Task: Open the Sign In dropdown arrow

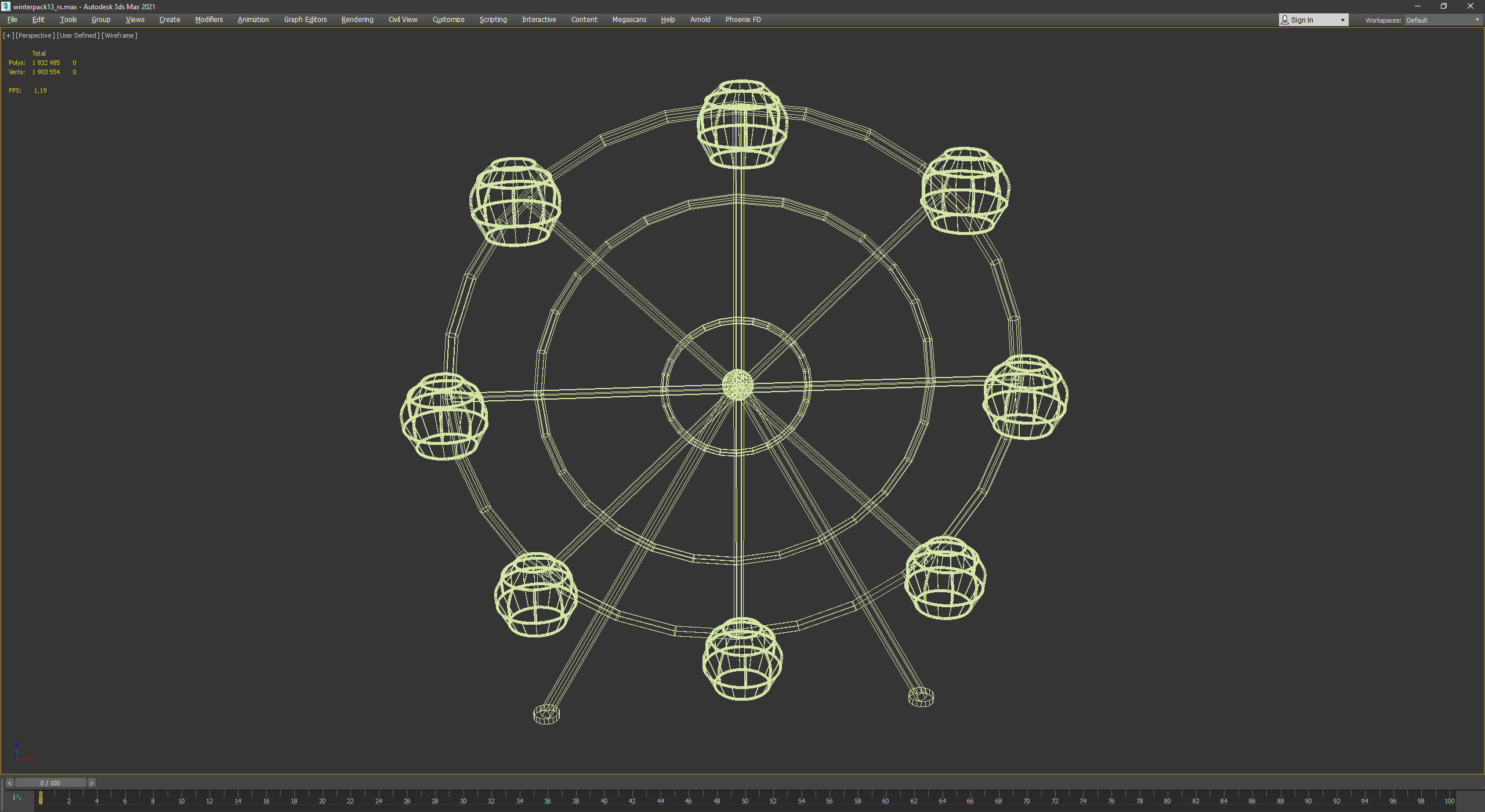Action: point(1342,20)
